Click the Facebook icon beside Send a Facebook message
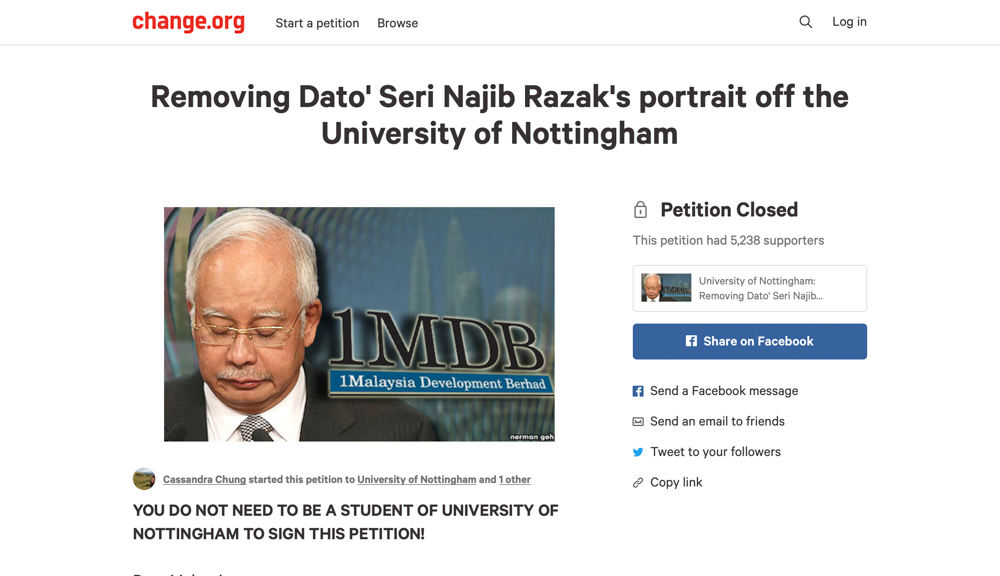This screenshot has width=1000, height=576. click(x=638, y=391)
